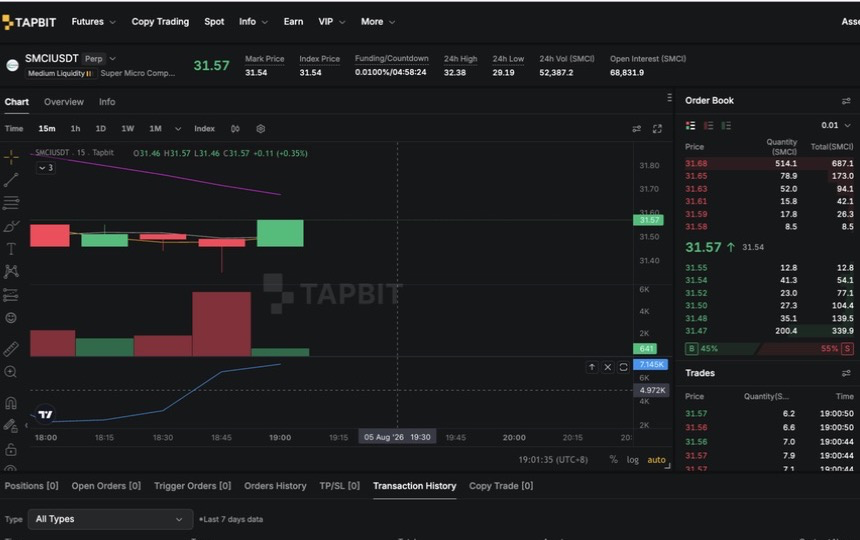Open the Futures dropdown menu

[x=93, y=22]
